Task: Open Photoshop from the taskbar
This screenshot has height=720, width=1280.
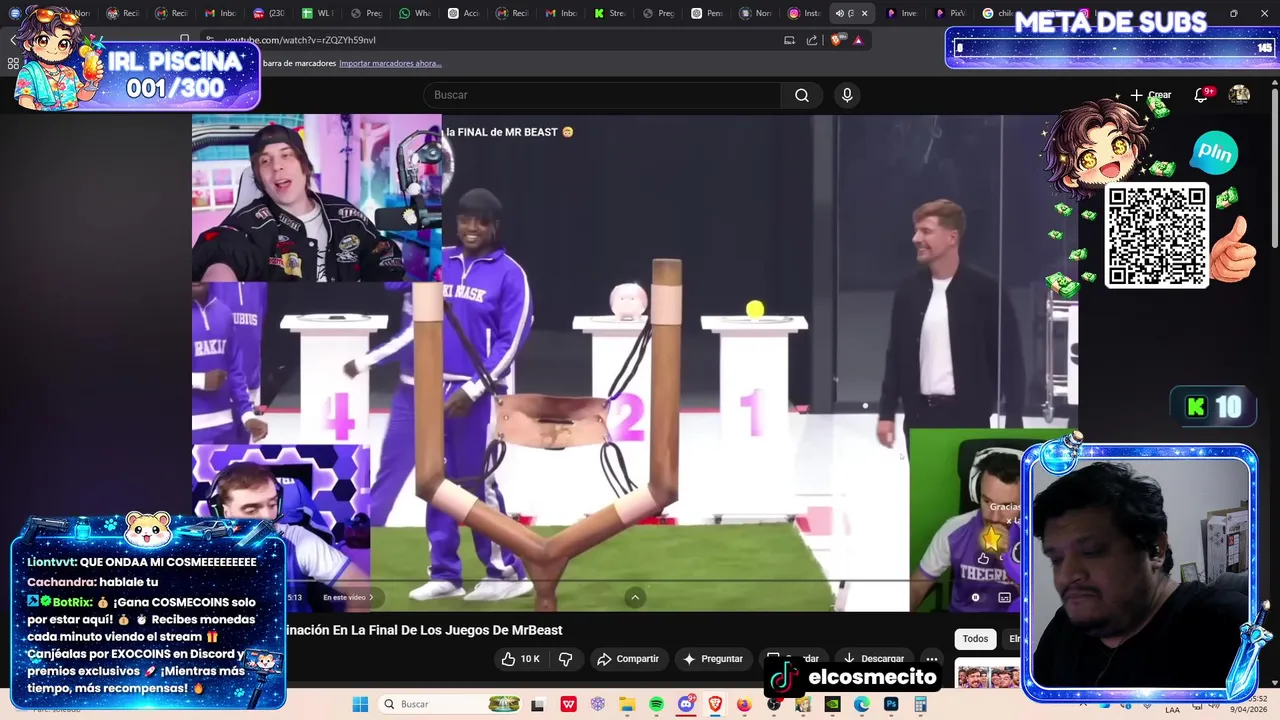Action: click(x=891, y=704)
